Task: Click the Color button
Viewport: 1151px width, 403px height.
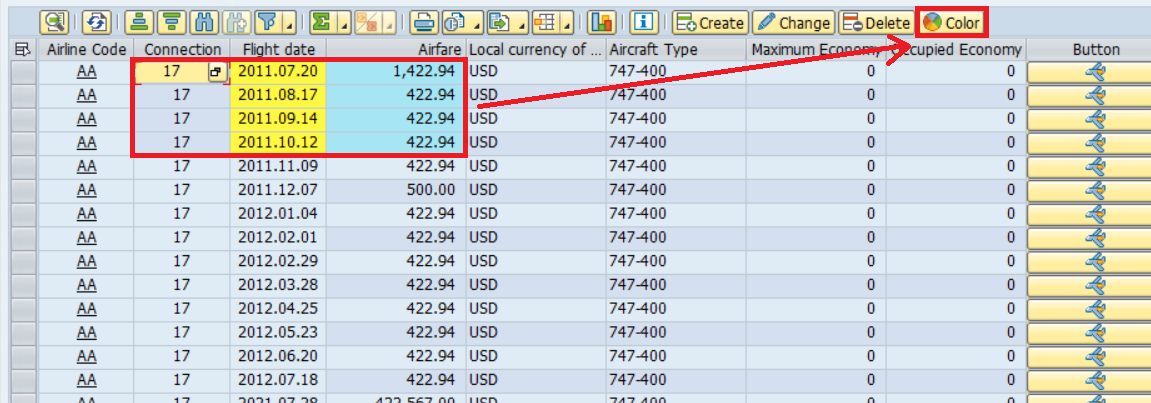Action: [x=952, y=23]
